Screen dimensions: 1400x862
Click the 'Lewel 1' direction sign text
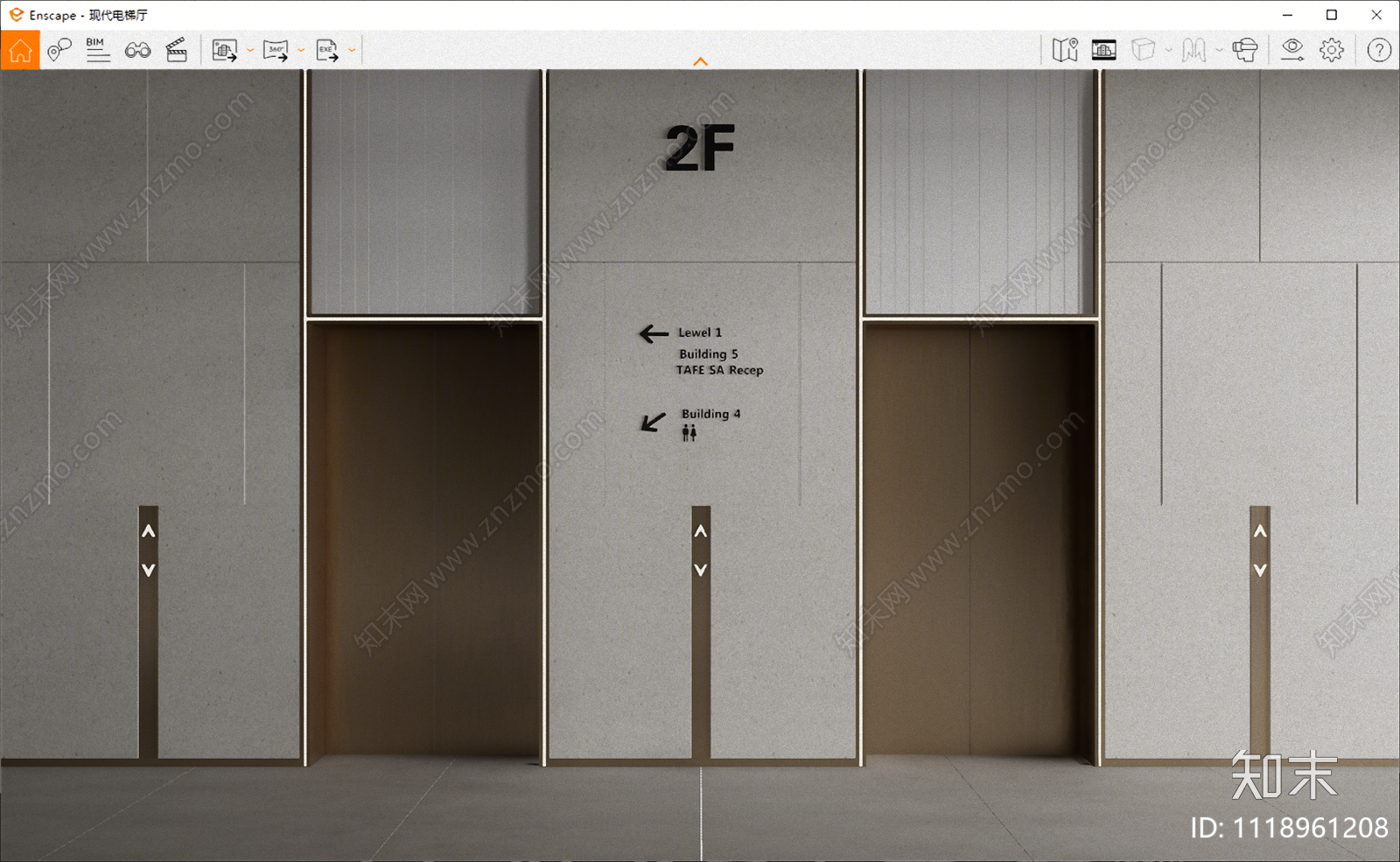(700, 333)
